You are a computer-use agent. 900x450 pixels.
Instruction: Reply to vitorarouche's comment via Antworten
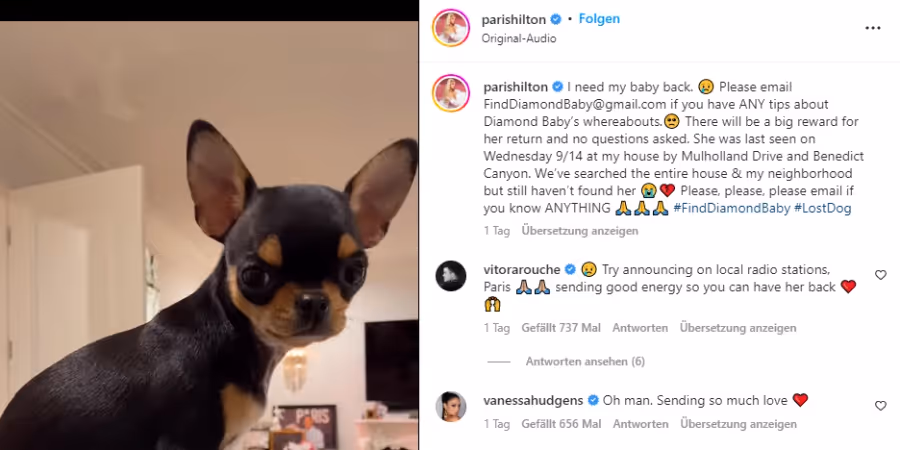pos(640,328)
